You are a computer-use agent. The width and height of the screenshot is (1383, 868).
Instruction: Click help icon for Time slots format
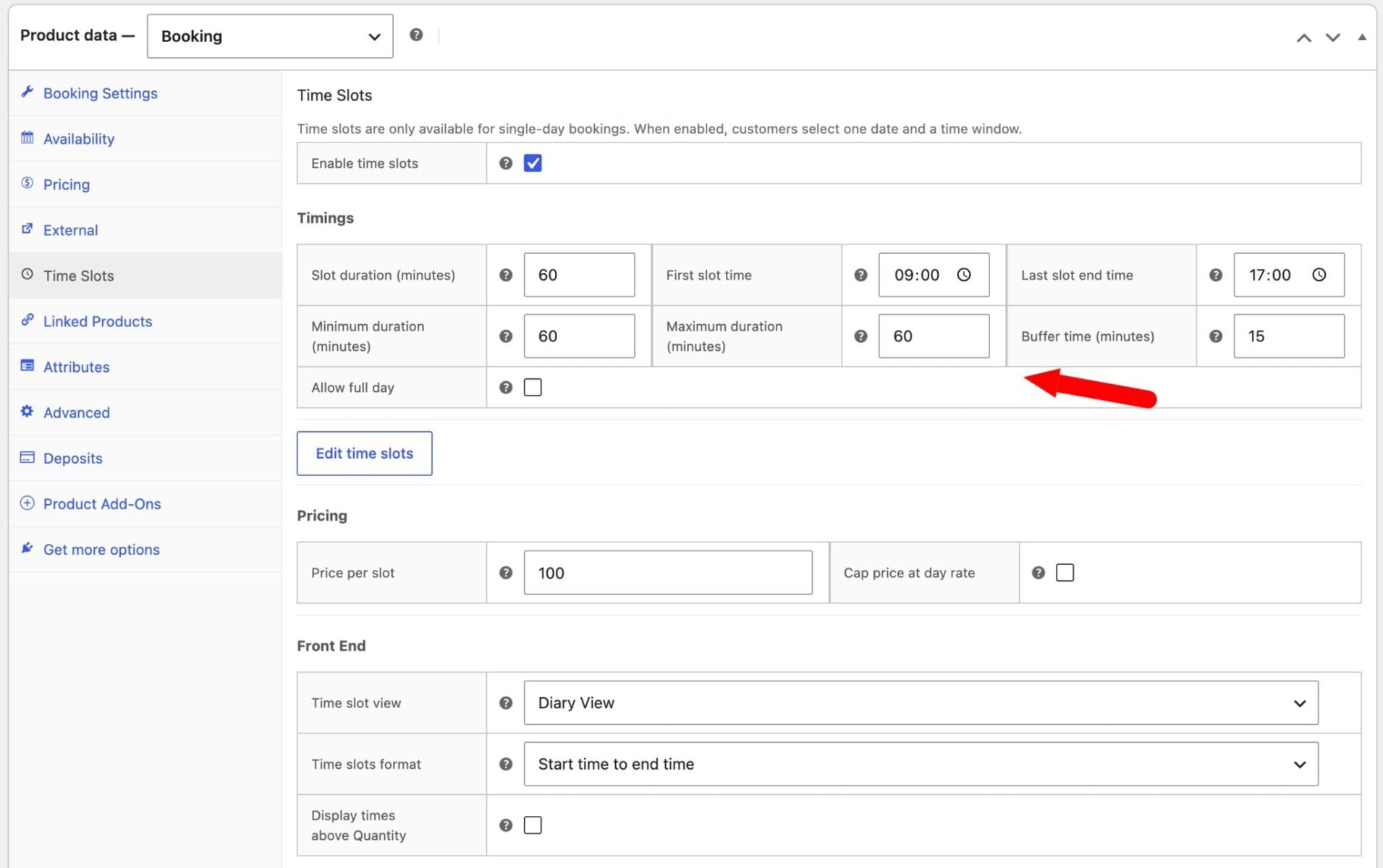tap(506, 764)
